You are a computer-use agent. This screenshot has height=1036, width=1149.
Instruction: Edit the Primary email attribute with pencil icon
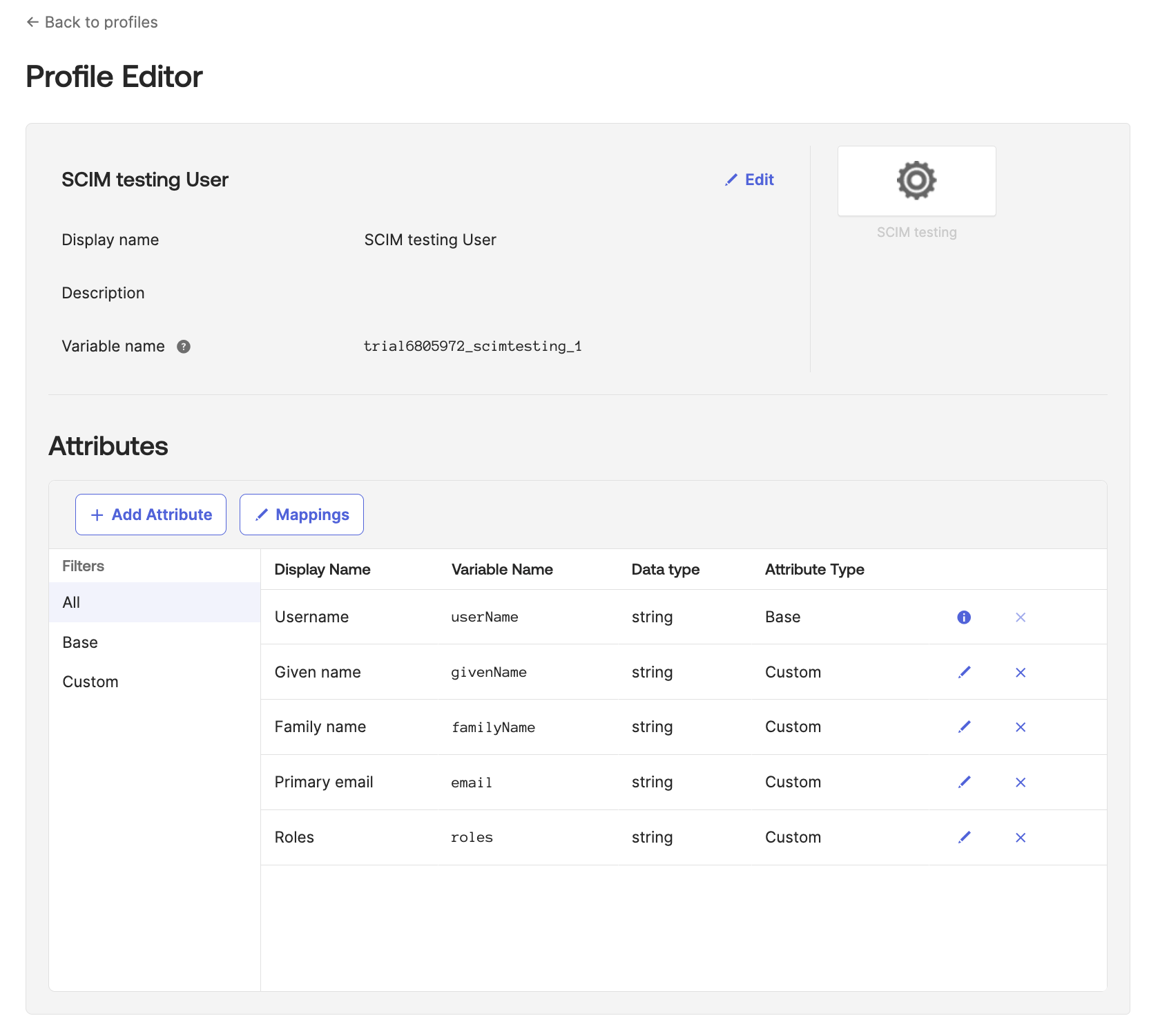click(965, 782)
